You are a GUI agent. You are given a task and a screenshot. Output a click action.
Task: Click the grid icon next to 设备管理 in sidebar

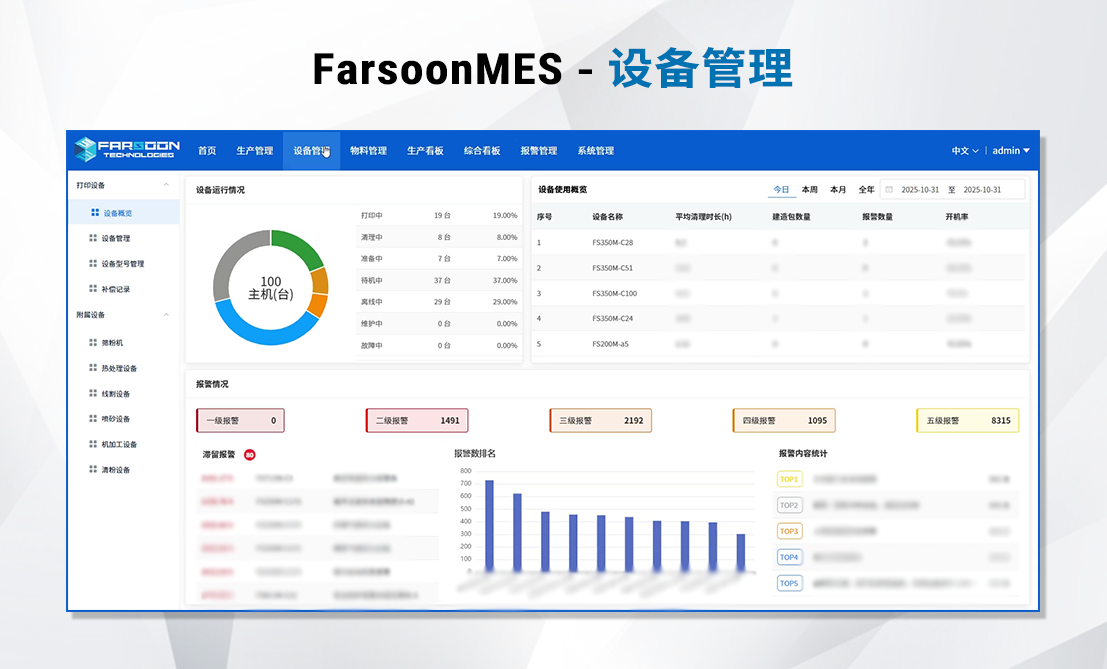(x=92, y=238)
